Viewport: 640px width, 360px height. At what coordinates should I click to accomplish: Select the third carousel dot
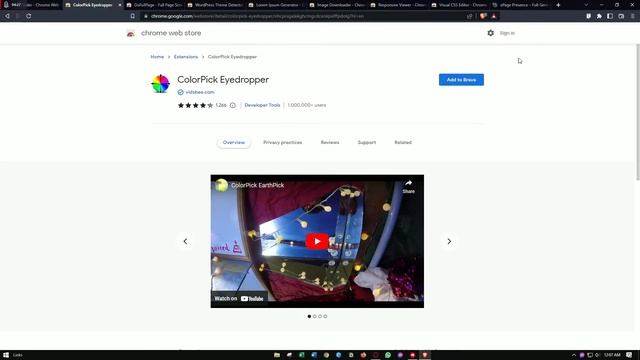click(x=320, y=316)
